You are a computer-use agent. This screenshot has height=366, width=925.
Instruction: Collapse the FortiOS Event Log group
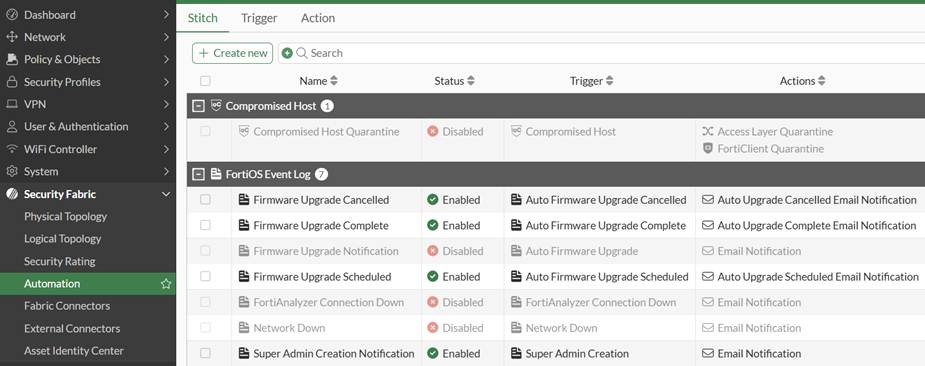click(199, 174)
